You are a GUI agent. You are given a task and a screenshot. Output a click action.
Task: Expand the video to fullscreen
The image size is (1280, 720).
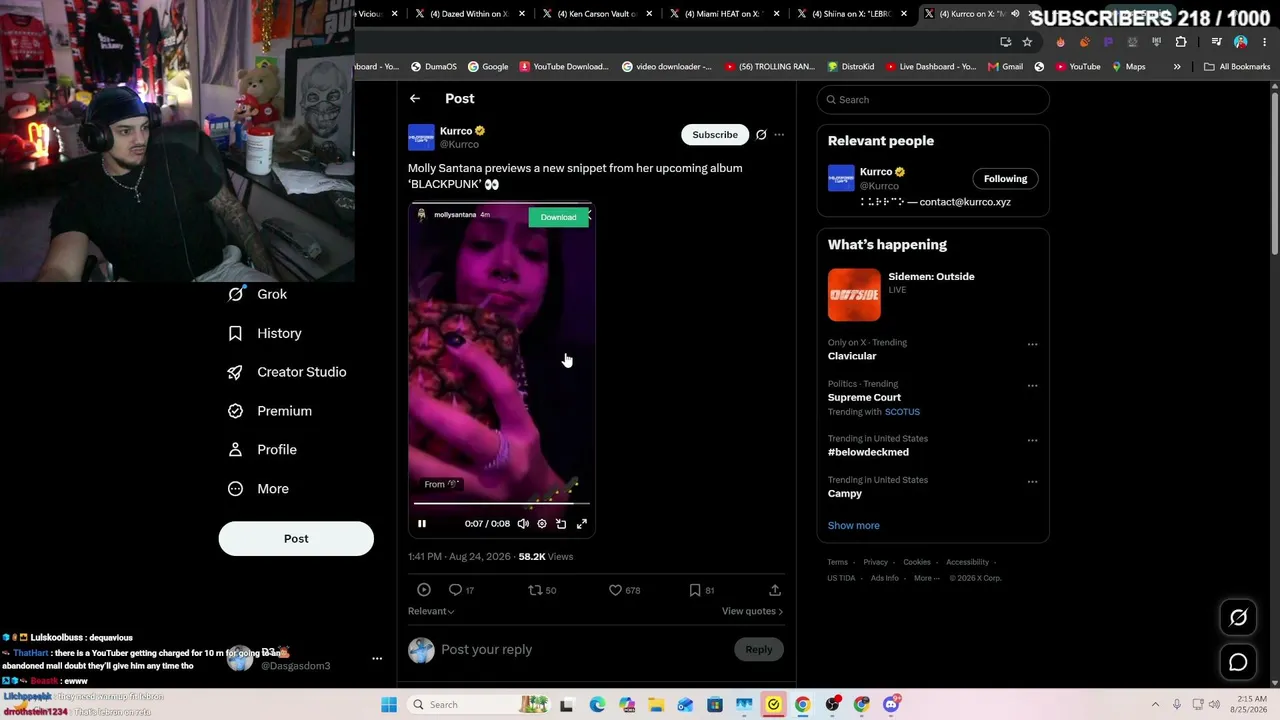click(x=582, y=524)
